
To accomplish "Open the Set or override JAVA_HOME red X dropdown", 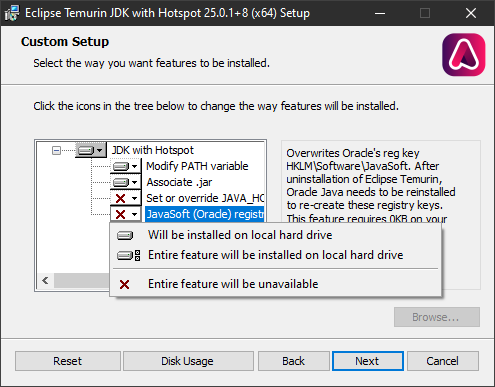I will point(125,198).
